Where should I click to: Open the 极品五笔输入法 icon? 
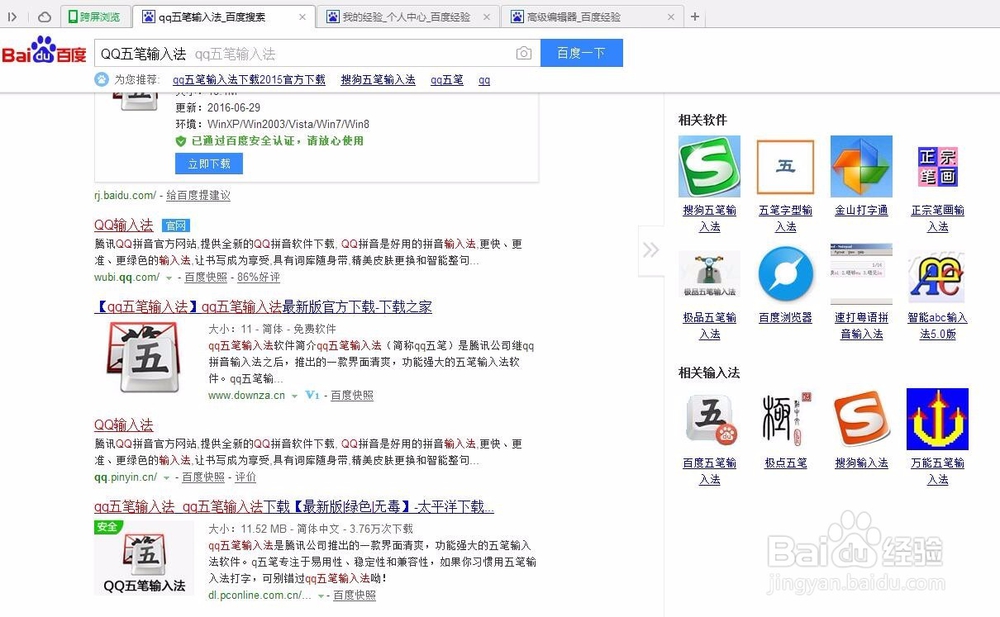[x=709, y=274]
